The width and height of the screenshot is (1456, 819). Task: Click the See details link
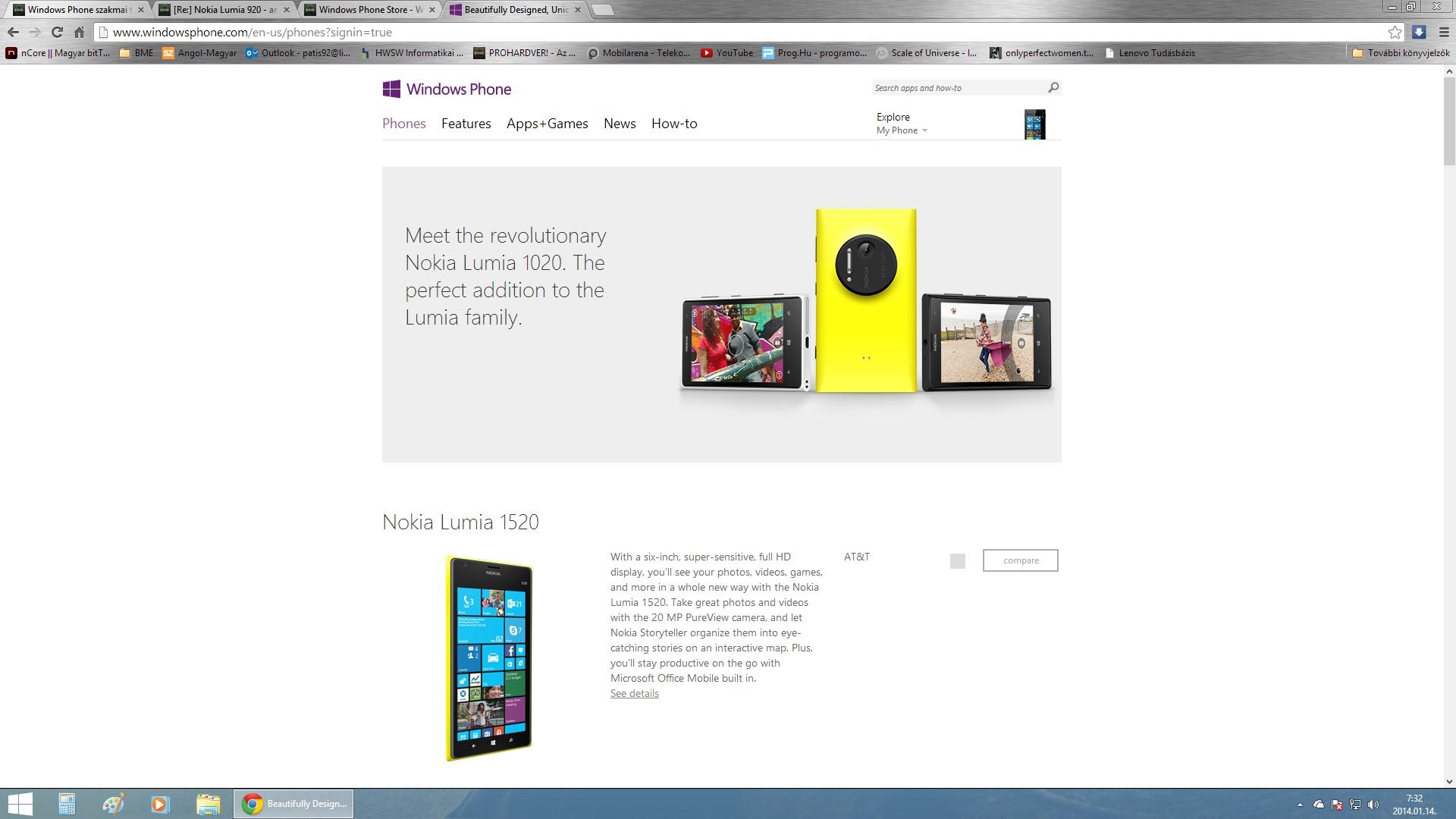point(634,694)
